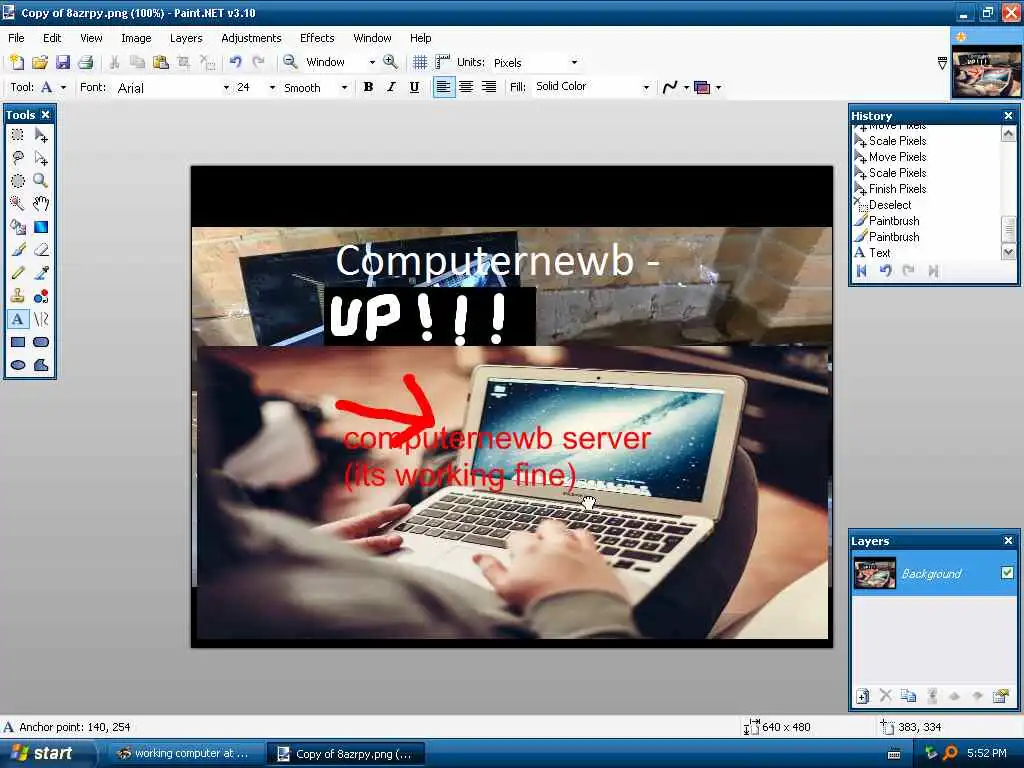
Task: Set text alignment to left
Action: (443, 87)
